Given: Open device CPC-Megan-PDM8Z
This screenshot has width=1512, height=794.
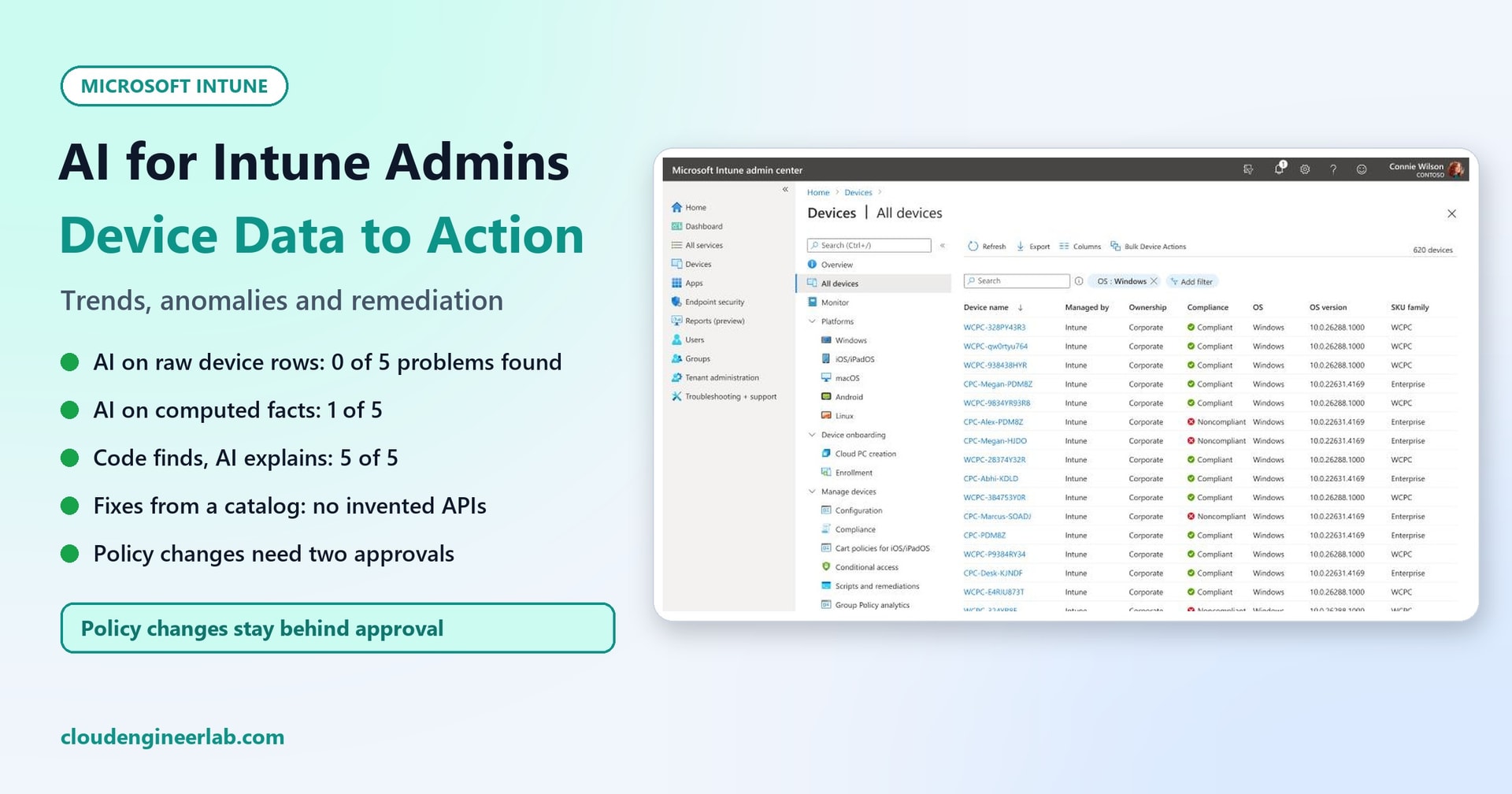Looking at the screenshot, I should [x=998, y=384].
